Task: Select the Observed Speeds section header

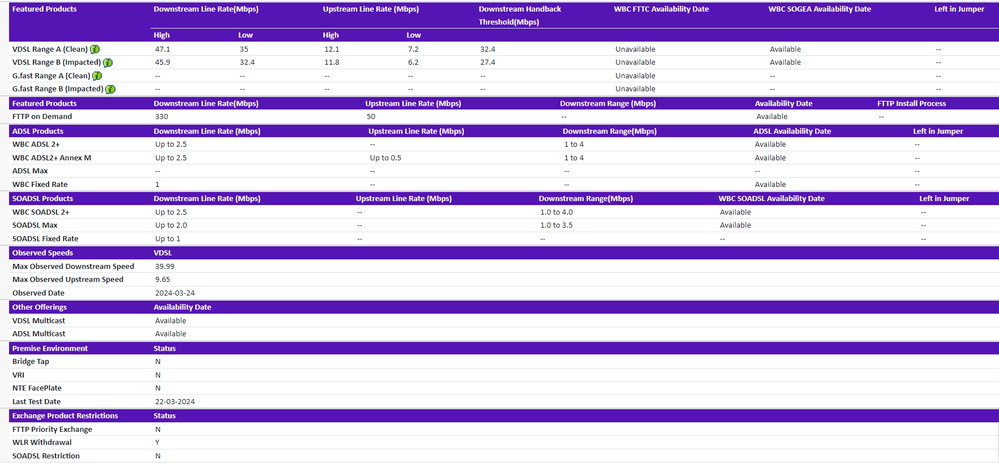Action: tap(41, 254)
